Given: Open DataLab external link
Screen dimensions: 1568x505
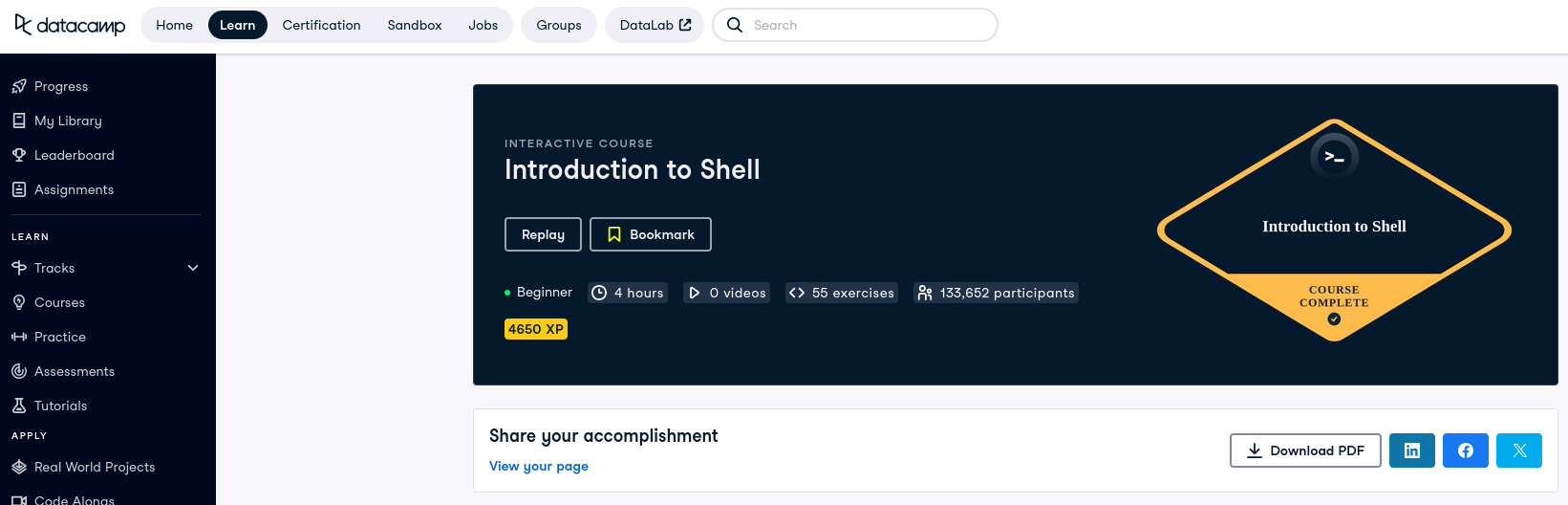Looking at the screenshot, I should [655, 25].
